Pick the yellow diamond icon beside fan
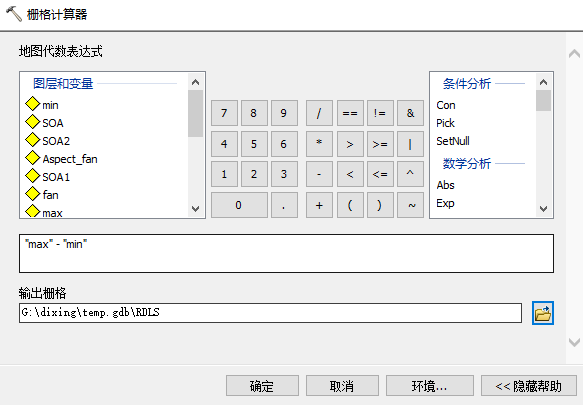Viewport: 583px width, 405px height. (x=32, y=194)
